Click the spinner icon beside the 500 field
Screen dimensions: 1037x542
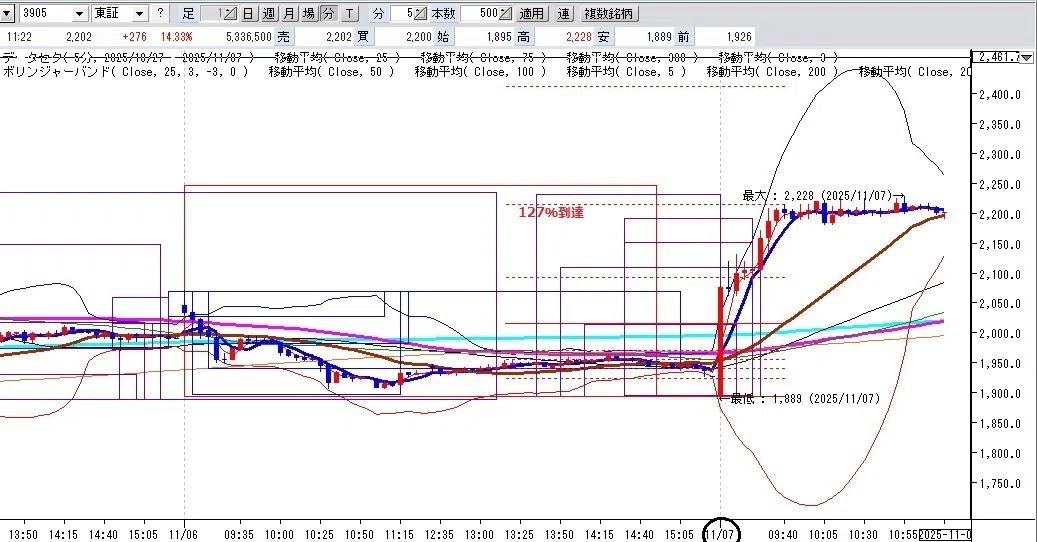pyautogui.click(x=505, y=13)
